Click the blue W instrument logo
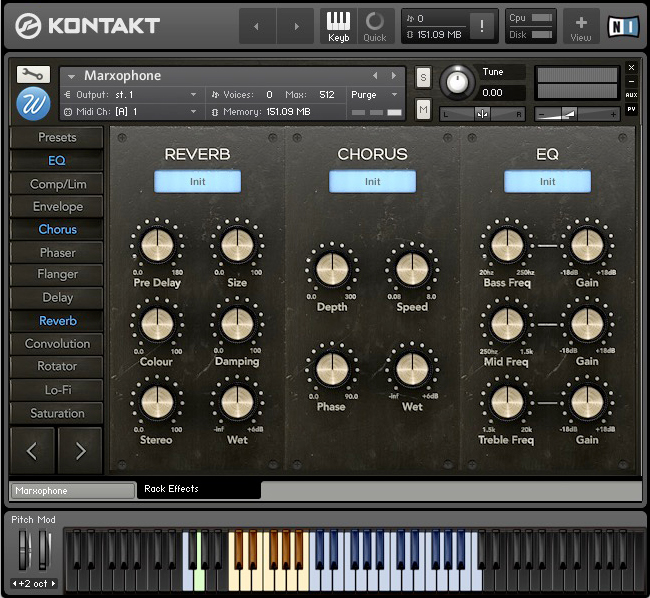The height and width of the screenshot is (598, 650). pyautogui.click(x=33, y=103)
